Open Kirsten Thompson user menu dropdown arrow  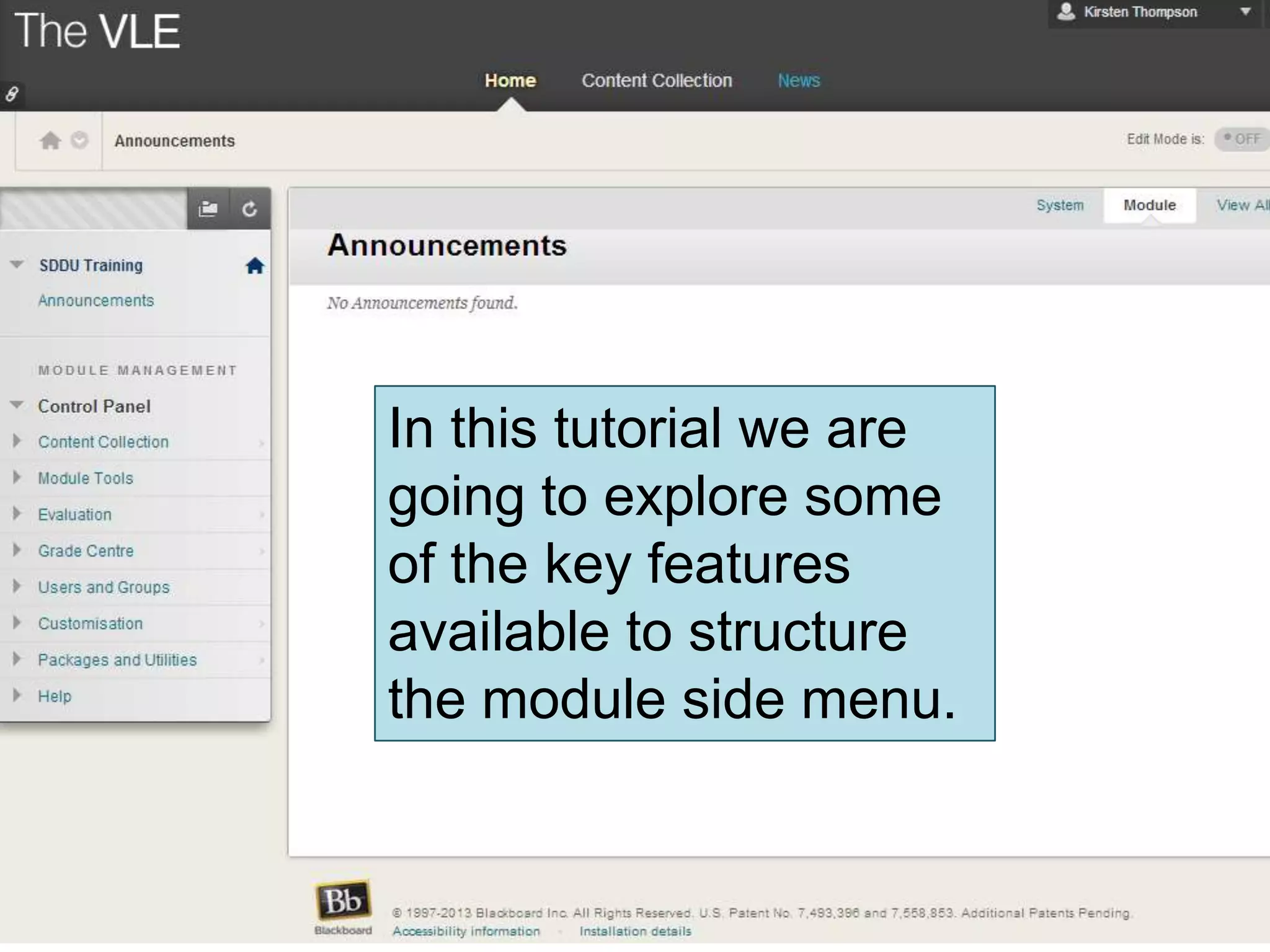(1245, 12)
